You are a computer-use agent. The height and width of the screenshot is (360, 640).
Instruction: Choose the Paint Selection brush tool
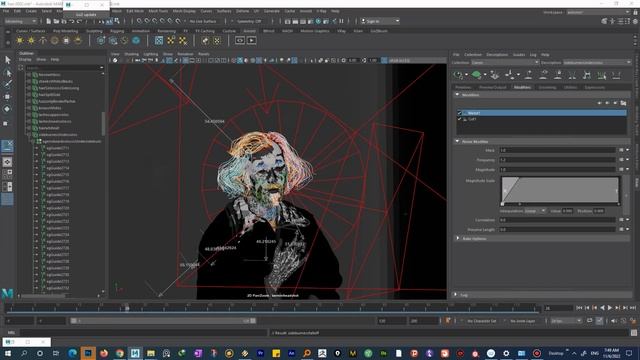tap(8, 84)
